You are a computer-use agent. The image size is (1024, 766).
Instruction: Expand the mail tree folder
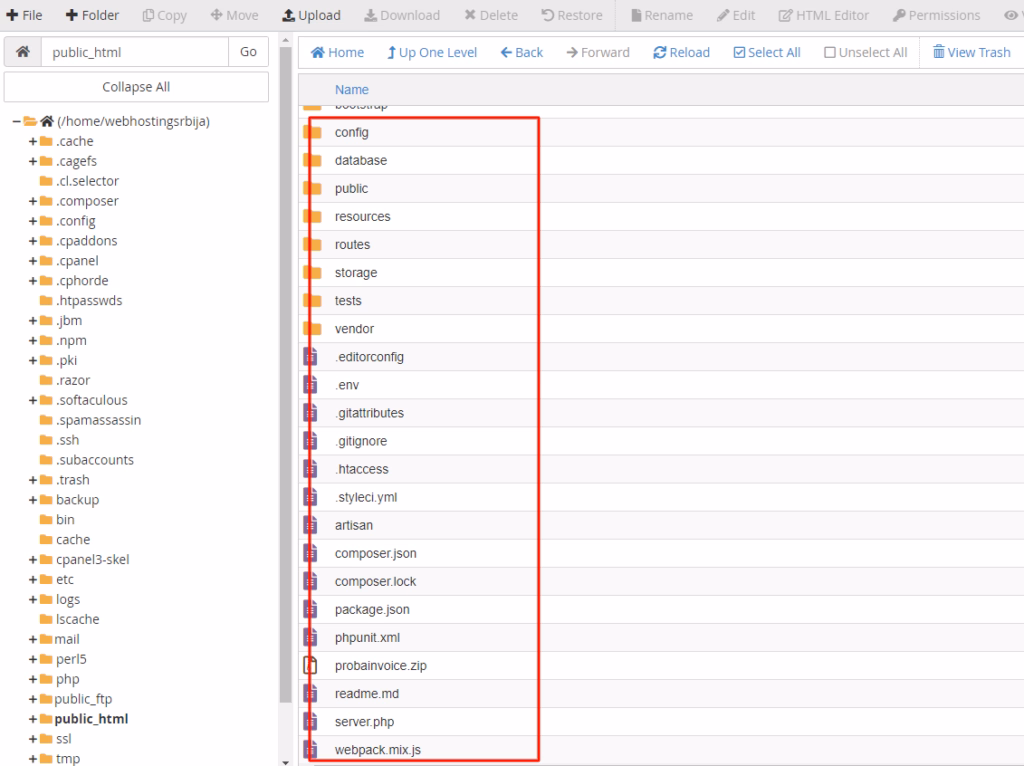pyautogui.click(x=33, y=639)
